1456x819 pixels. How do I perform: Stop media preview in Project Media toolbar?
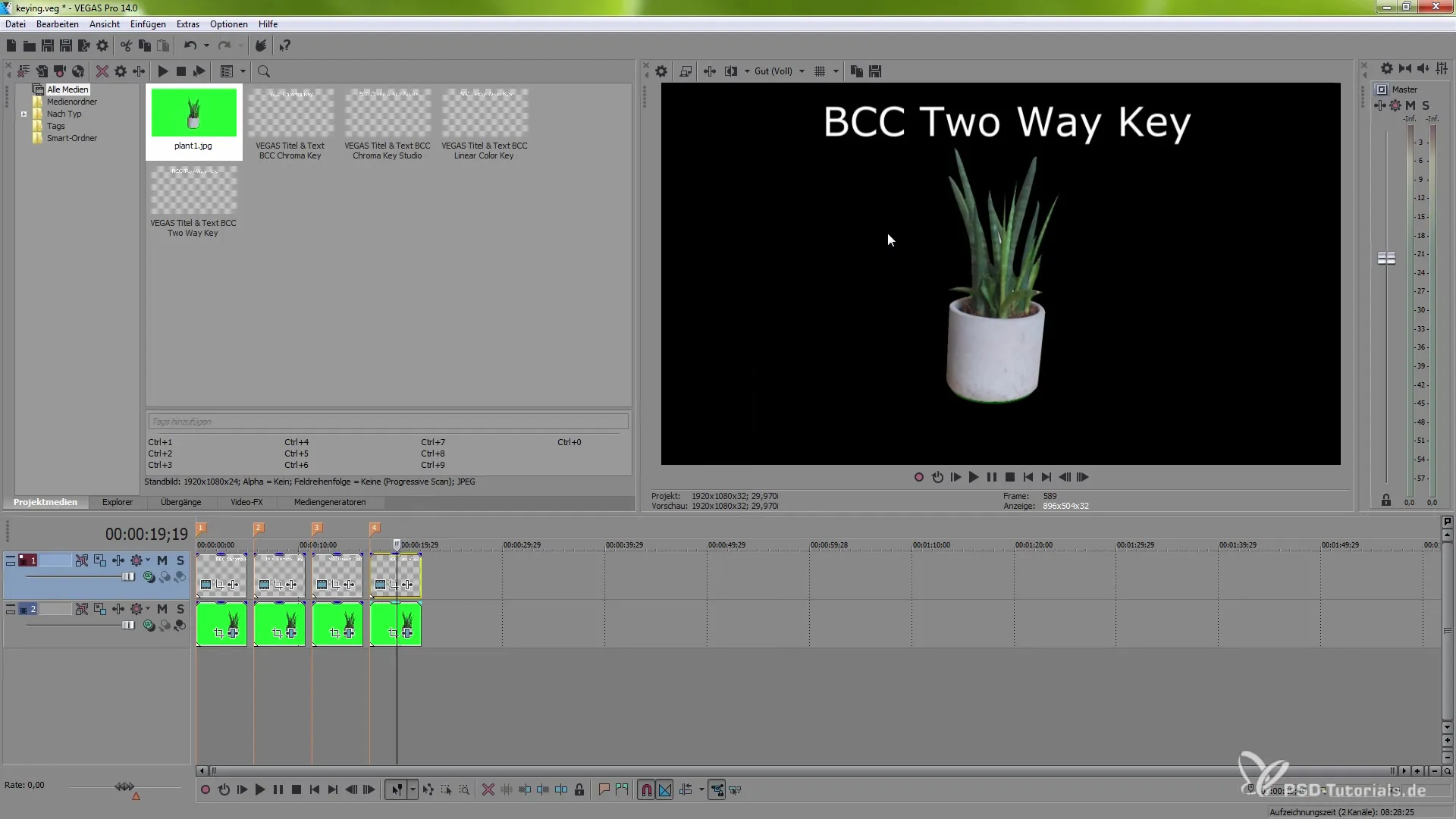click(x=181, y=71)
